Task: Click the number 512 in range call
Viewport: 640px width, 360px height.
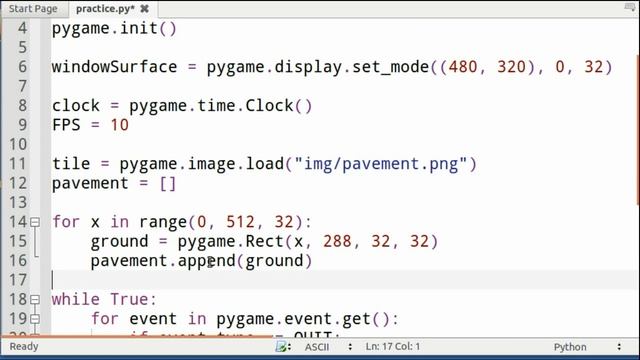Action: [x=240, y=222]
